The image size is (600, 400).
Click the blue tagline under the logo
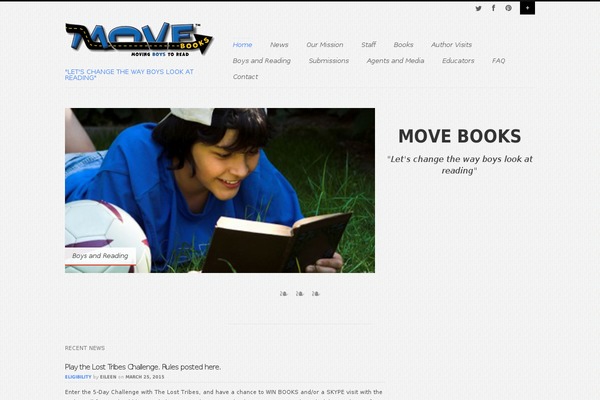pos(129,75)
